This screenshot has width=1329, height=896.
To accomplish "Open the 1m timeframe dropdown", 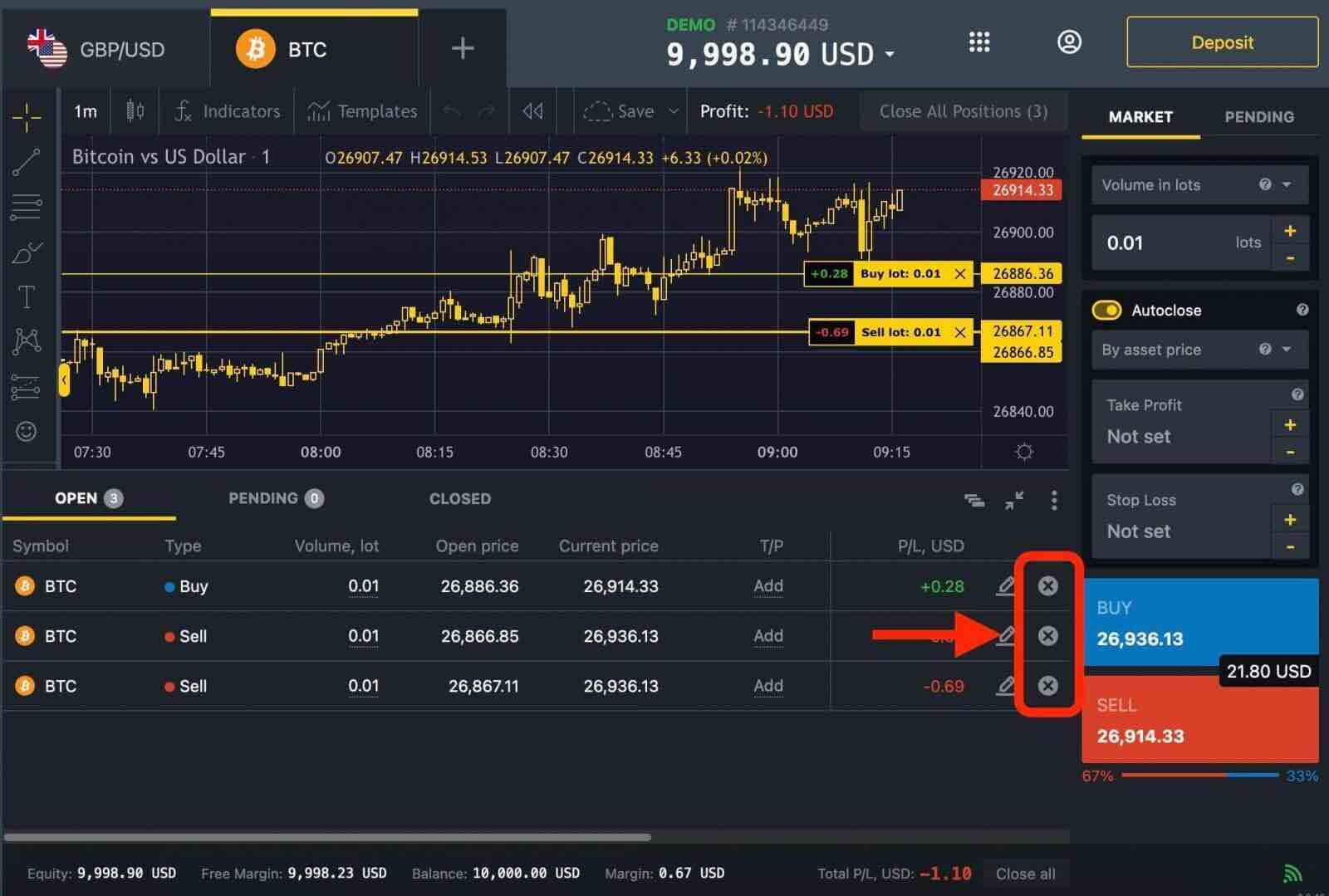I will pyautogui.click(x=86, y=110).
